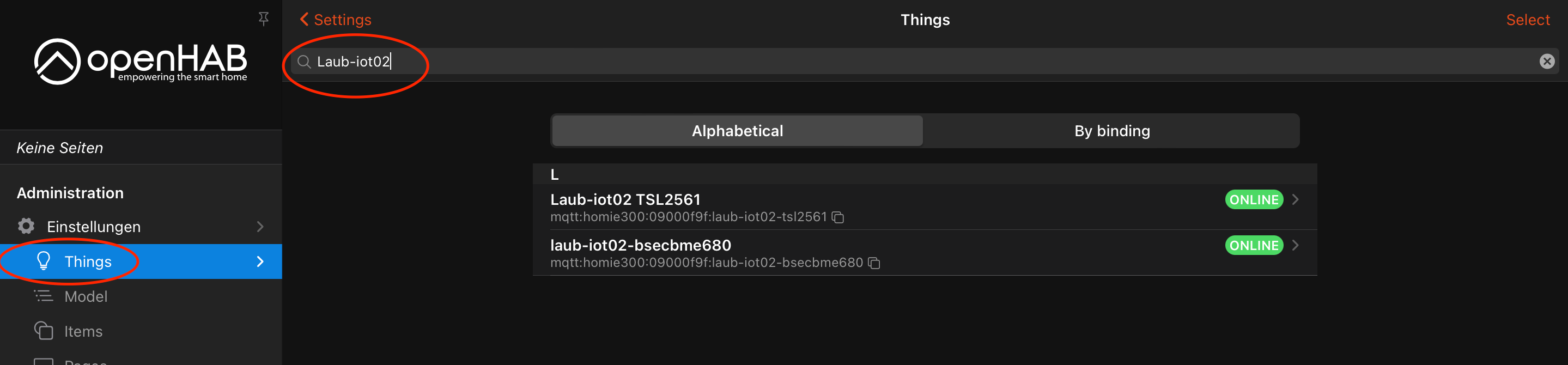1568x365 pixels.
Task: Click the openHAB logo
Action: (x=141, y=62)
